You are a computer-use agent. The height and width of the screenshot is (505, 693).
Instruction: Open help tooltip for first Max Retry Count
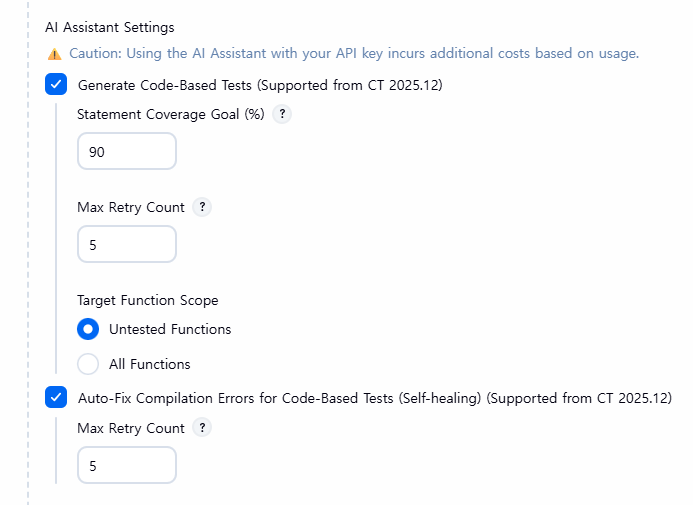pos(202,207)
